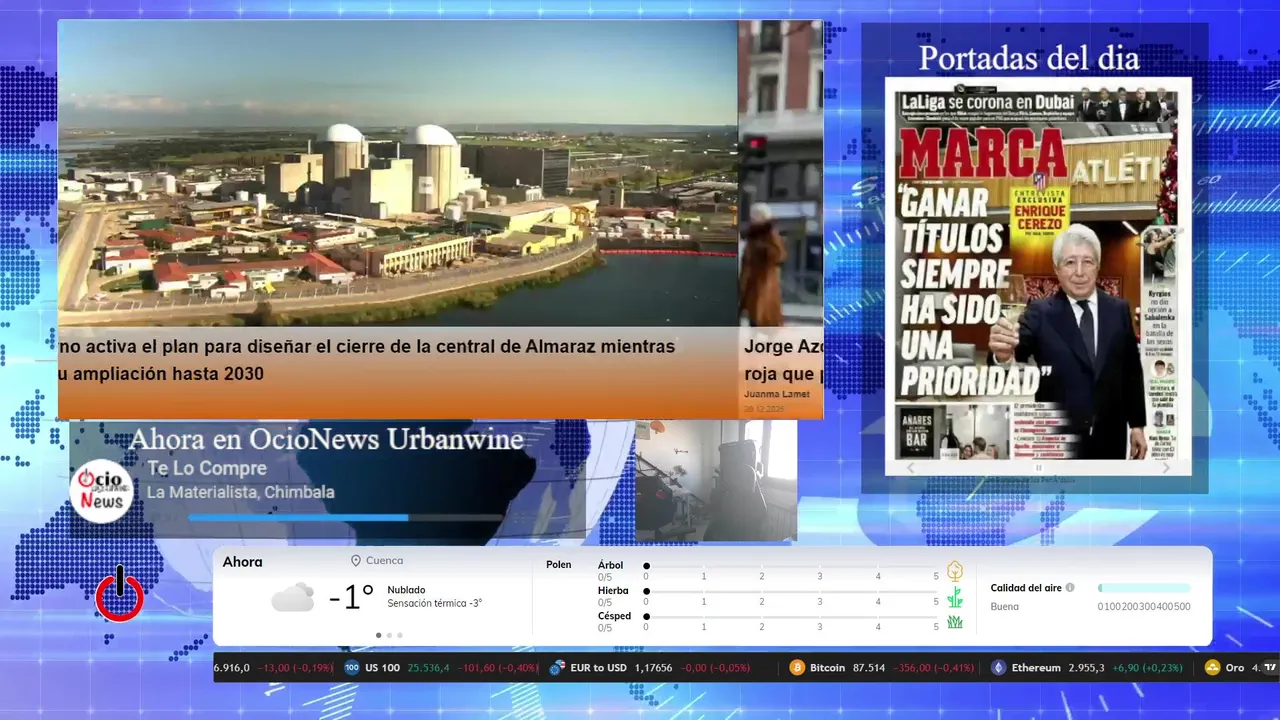Click the EUR to USD ticker label
This screenshot has width=1280, height=720.
click(x=598, y=668)
